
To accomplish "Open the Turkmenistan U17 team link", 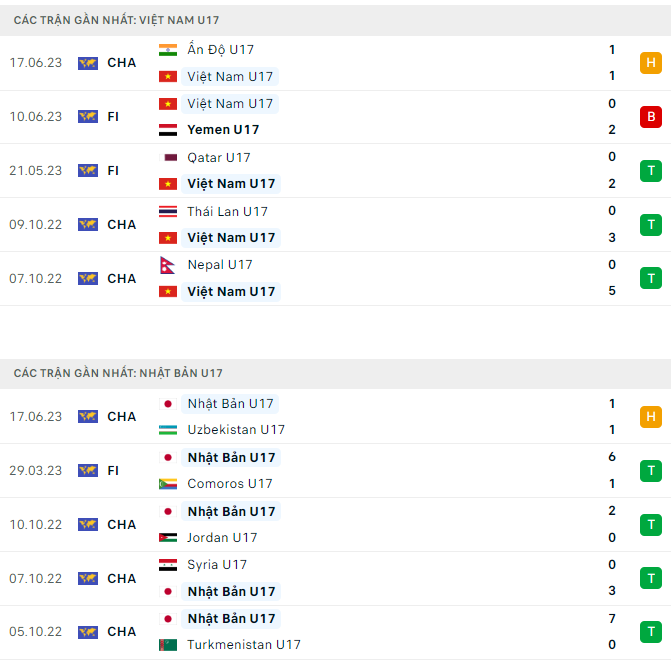I will click(244, 645).
